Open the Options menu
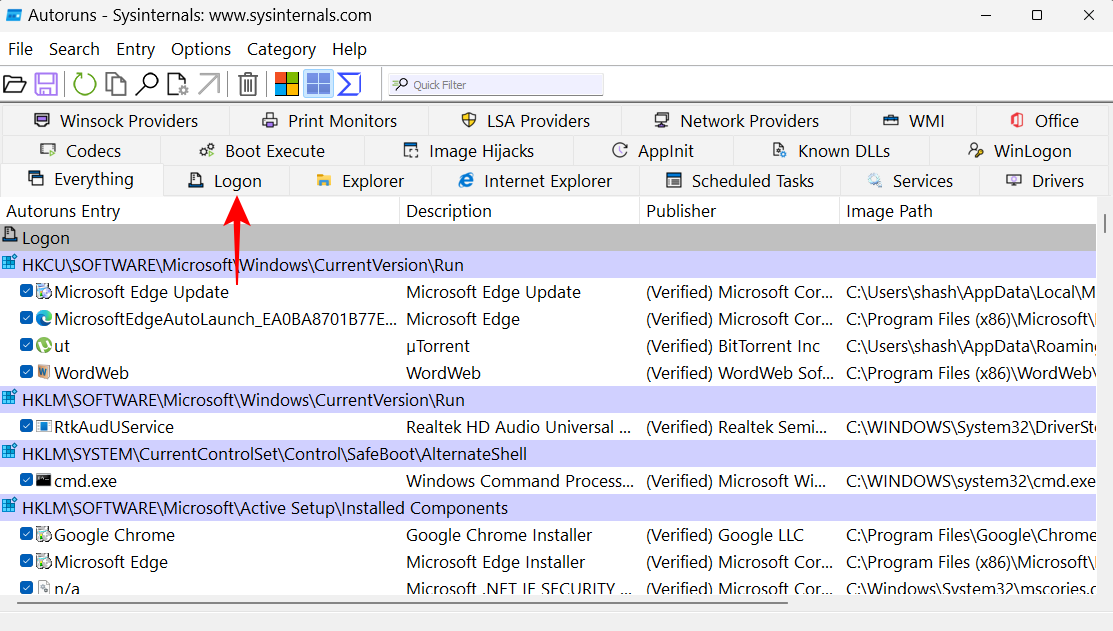 (201, 49)
